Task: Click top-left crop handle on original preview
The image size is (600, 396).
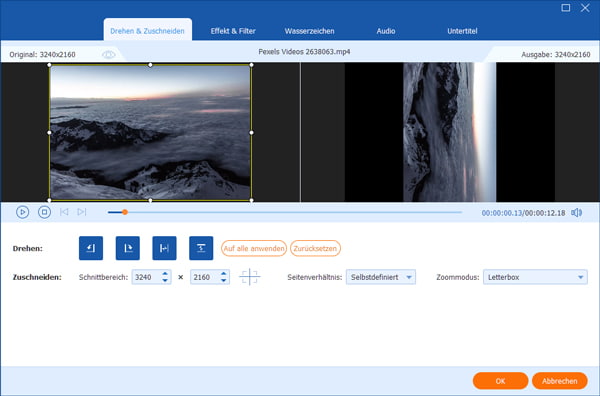Action: [49, 65]
